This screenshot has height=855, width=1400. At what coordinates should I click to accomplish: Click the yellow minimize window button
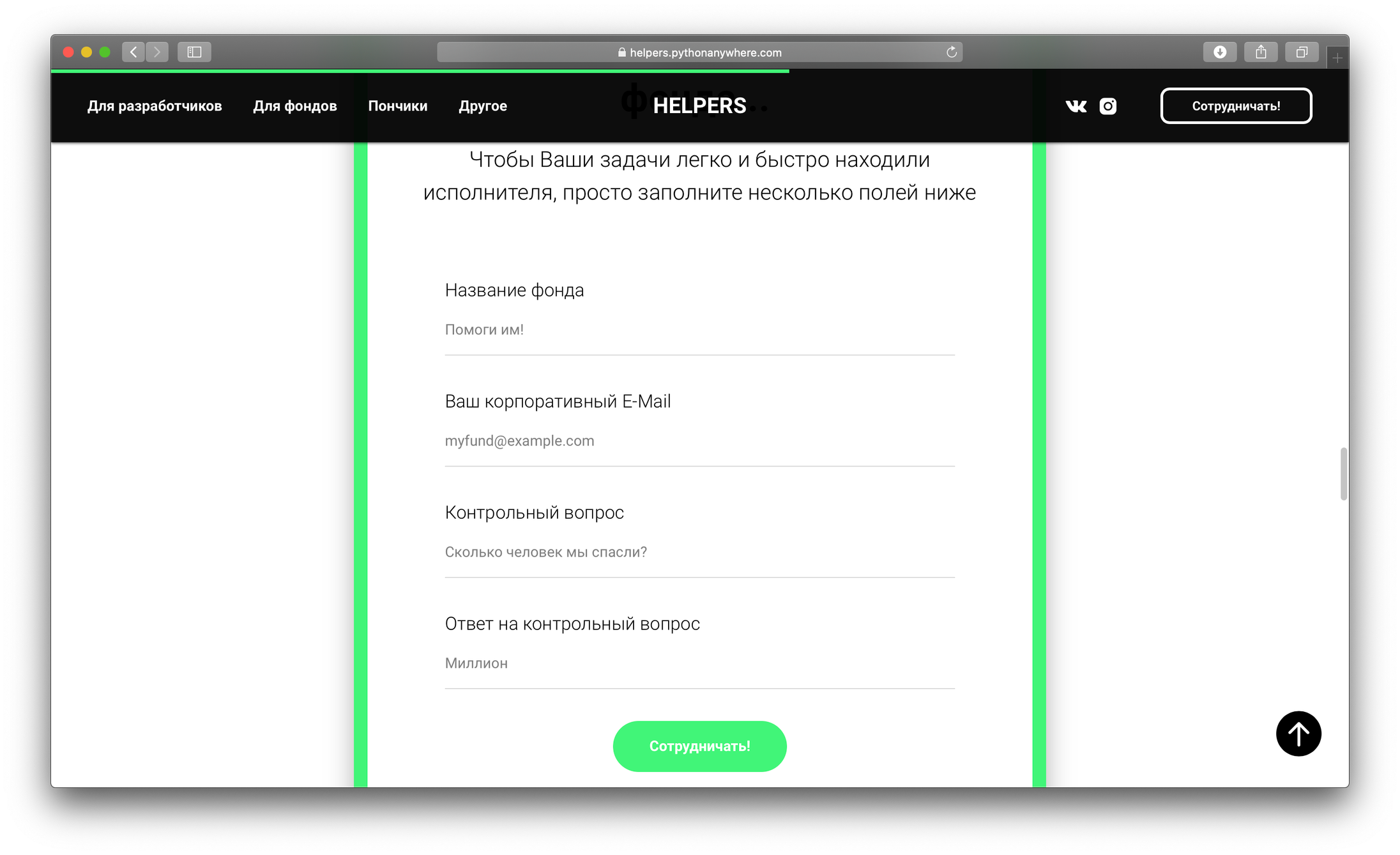(x=87, y=52)
